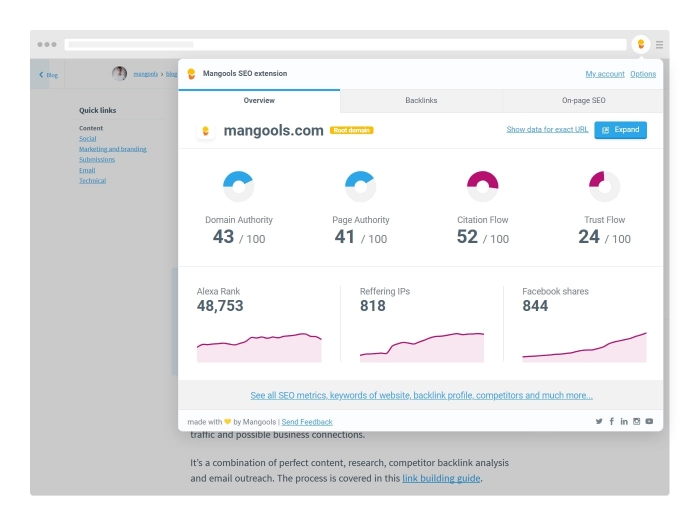Open link building guide link
700x525 pixels.
pyautogui.click(x=441, y=478)
